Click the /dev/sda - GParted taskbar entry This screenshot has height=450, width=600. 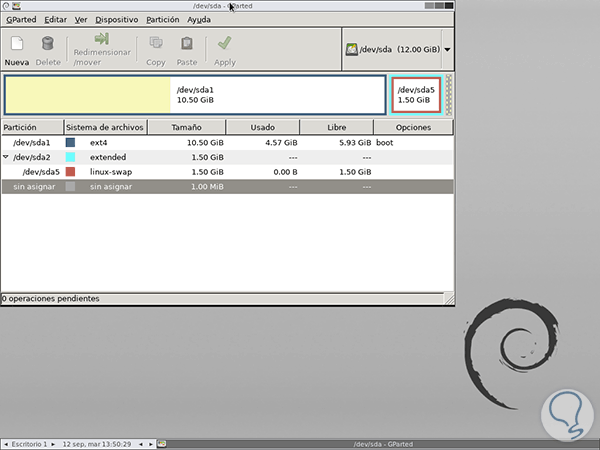click(x=383, y=444)
